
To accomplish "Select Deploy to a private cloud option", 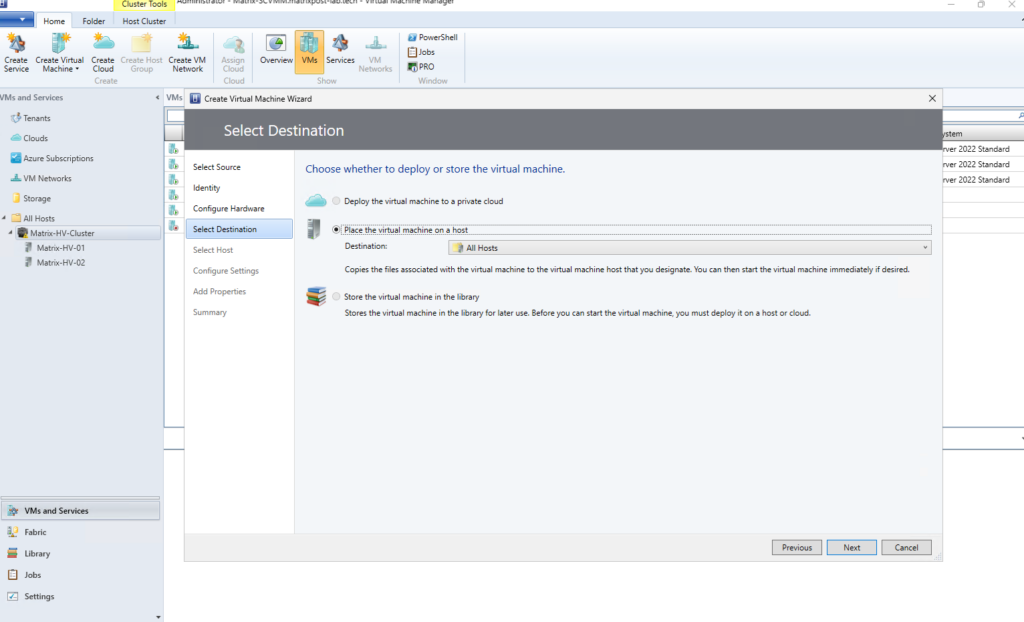I will pos(336,201).
